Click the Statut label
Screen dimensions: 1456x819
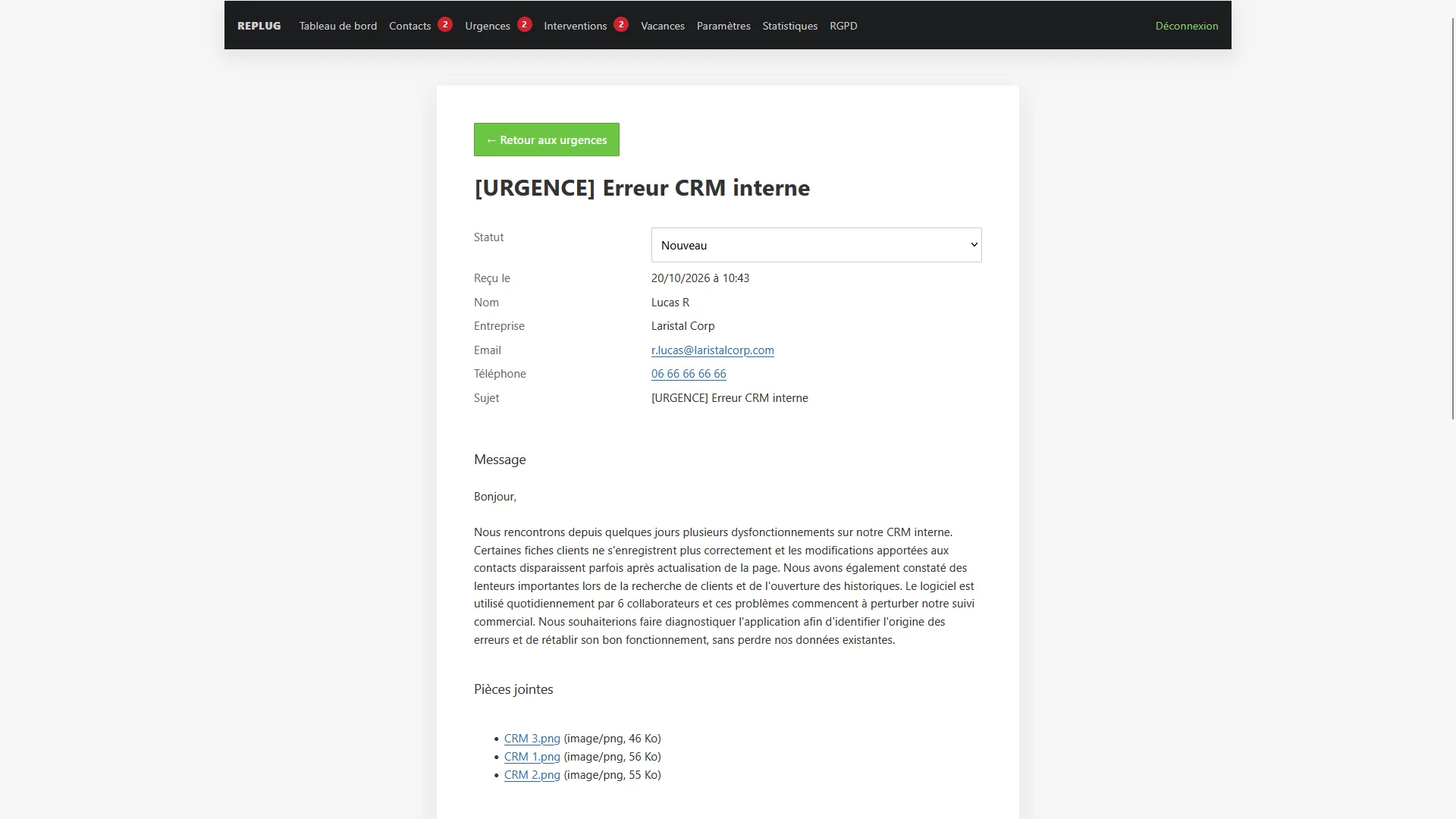[488, 237]
